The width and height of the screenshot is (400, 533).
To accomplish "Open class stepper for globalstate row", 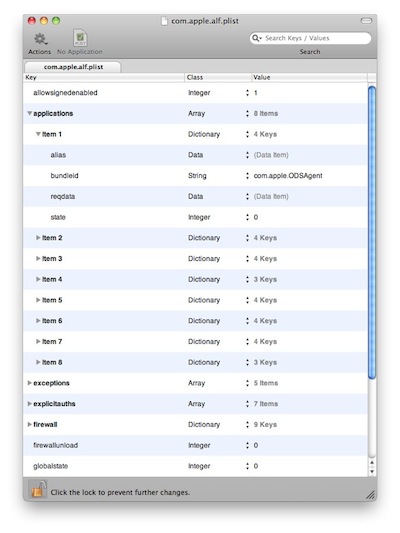I will coord(247,466).
